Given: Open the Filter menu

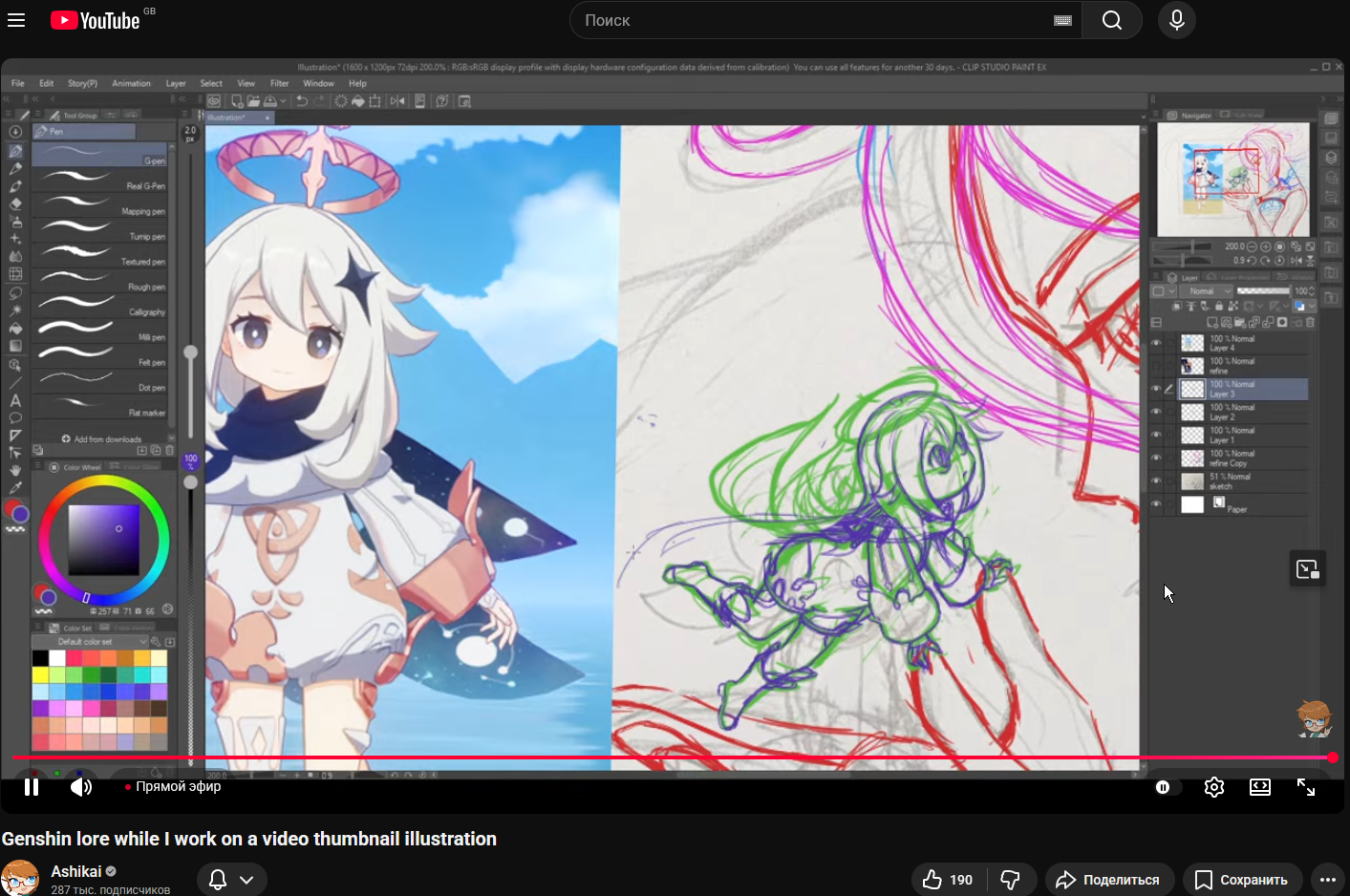Looking at the screenshot, I should 280,83.
